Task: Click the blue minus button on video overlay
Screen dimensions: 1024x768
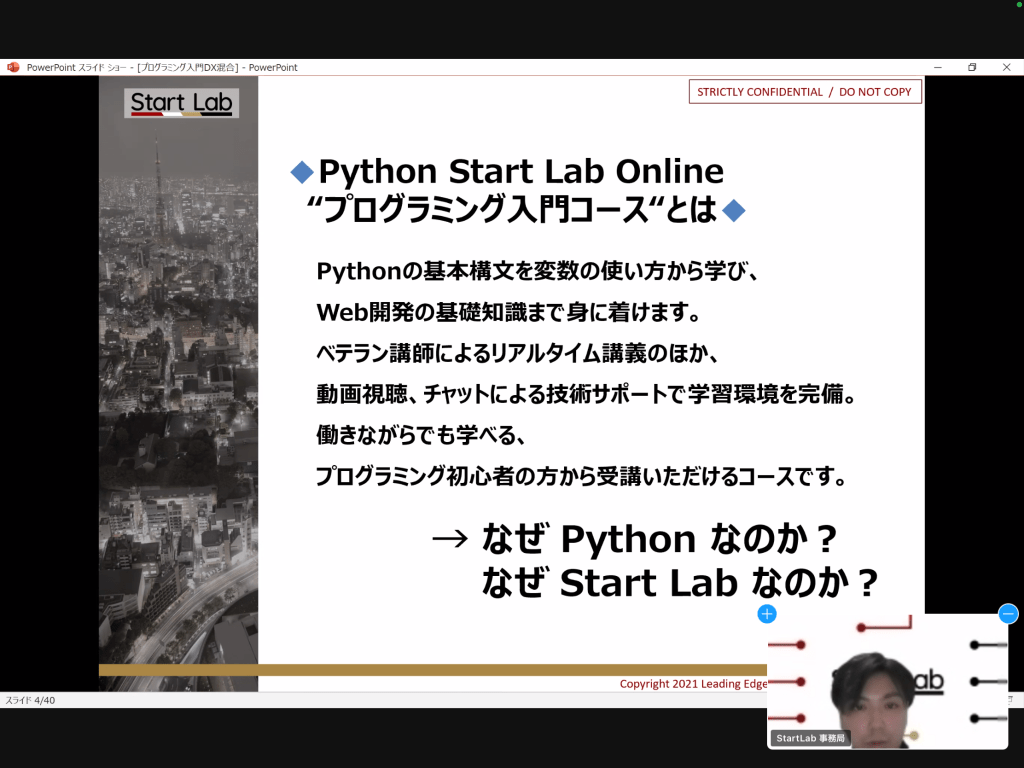Action: click(1008, 614)
